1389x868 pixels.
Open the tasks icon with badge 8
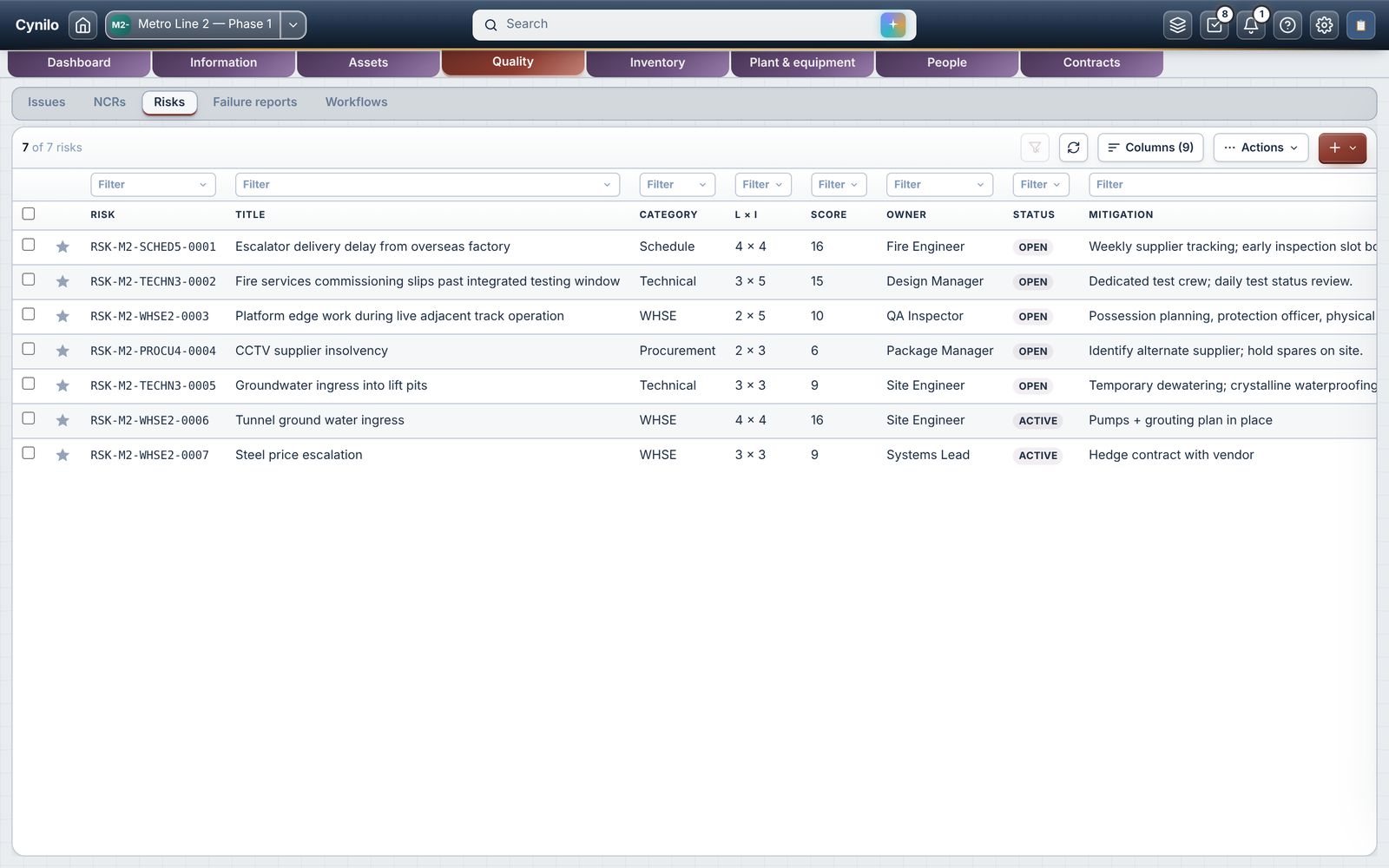tap(1215, 25)
